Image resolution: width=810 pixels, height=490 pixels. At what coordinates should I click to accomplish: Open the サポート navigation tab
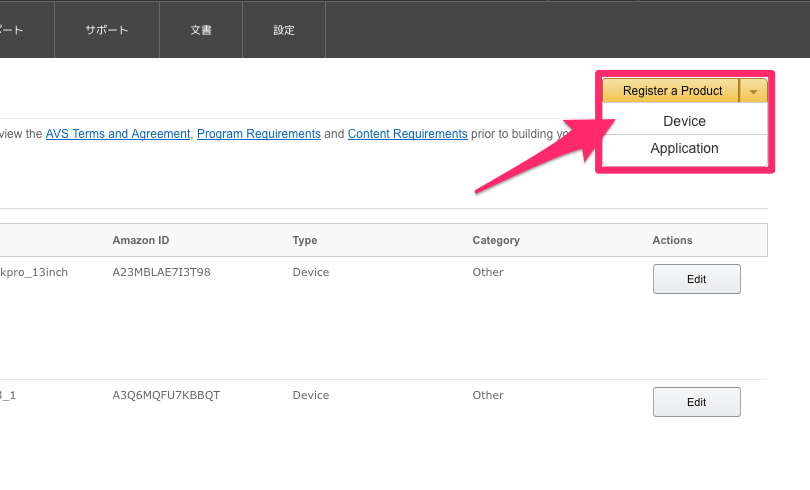point(106,30)
